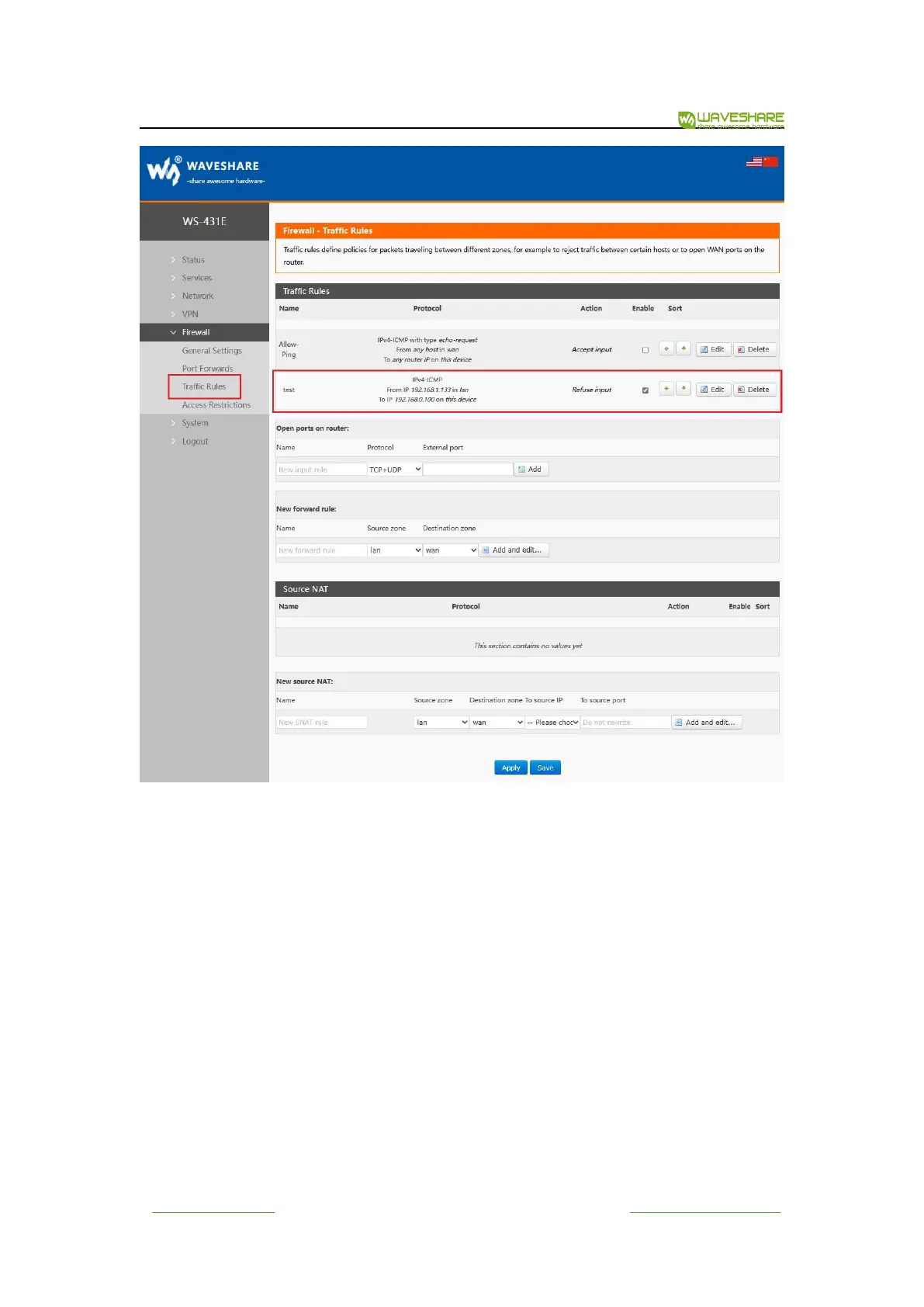924x1307 pixels.
Task: Click the Waveshare logo in blue header
Action: tap(206, 171)
